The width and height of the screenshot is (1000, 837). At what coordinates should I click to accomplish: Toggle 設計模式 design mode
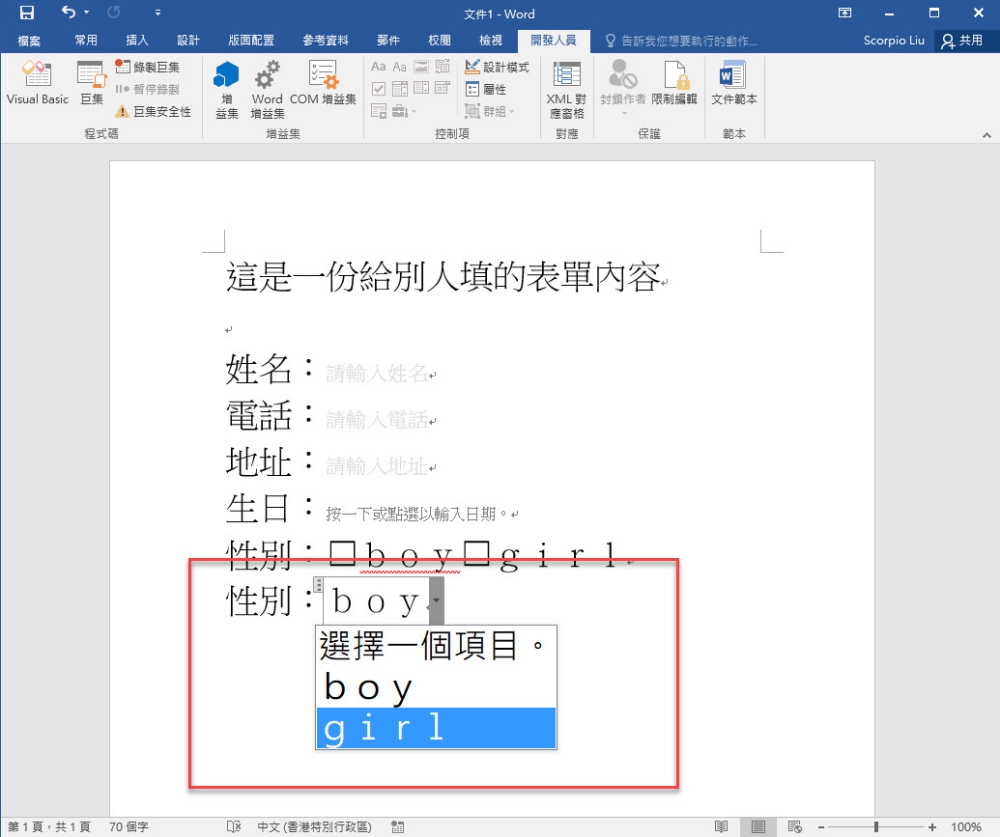(497, 67)
